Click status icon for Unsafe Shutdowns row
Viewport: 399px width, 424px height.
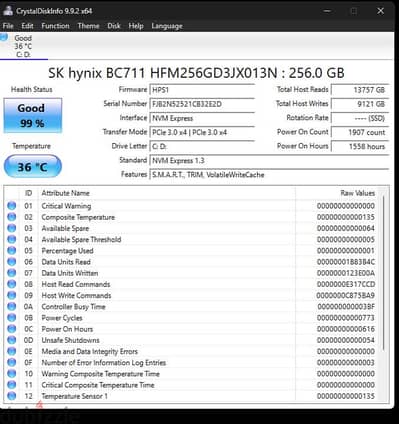point(12,340)
